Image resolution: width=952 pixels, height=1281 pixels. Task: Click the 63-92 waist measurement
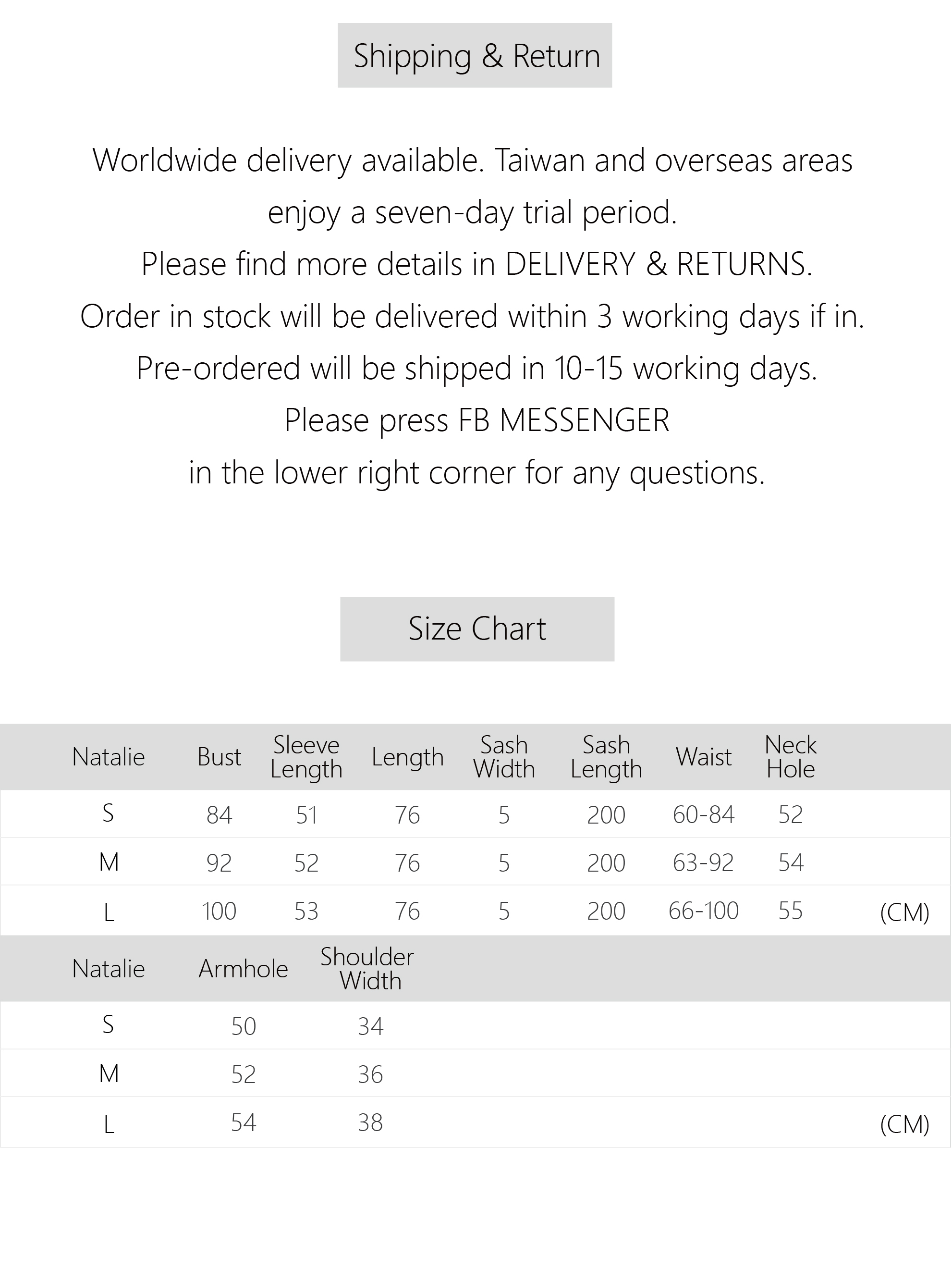(704, 862)
